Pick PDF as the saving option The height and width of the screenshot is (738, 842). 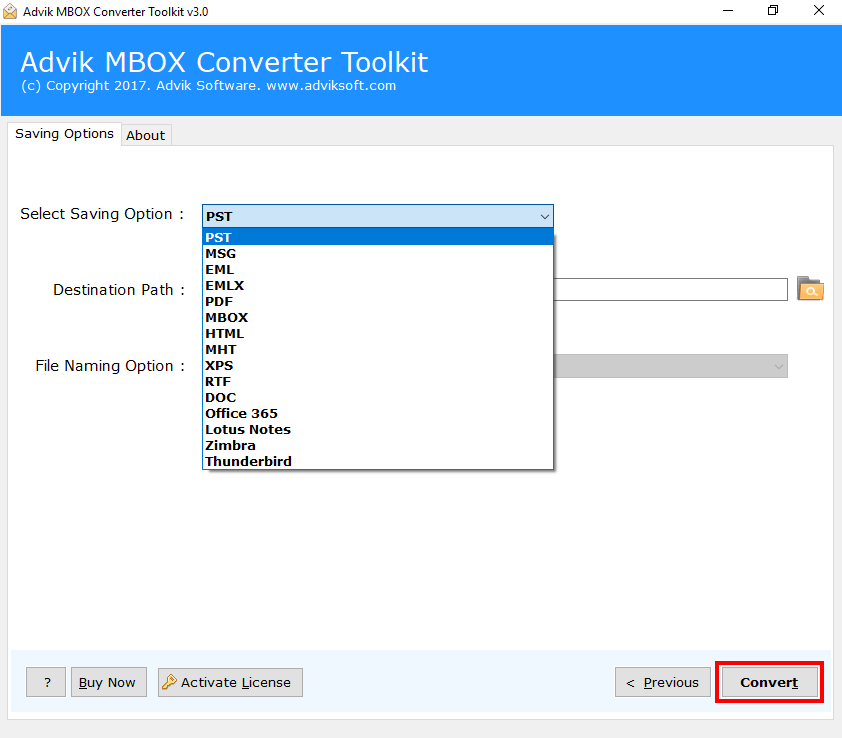[378, 301]
